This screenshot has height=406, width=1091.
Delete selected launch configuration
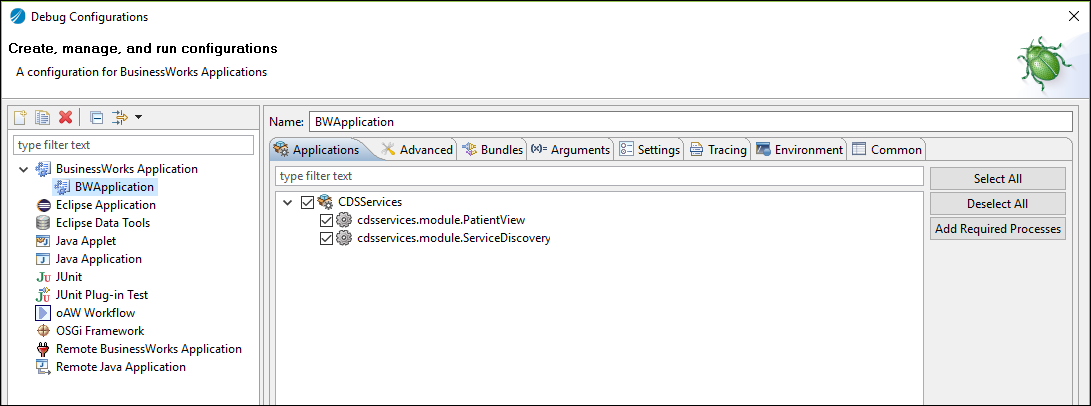click(65, 117)
